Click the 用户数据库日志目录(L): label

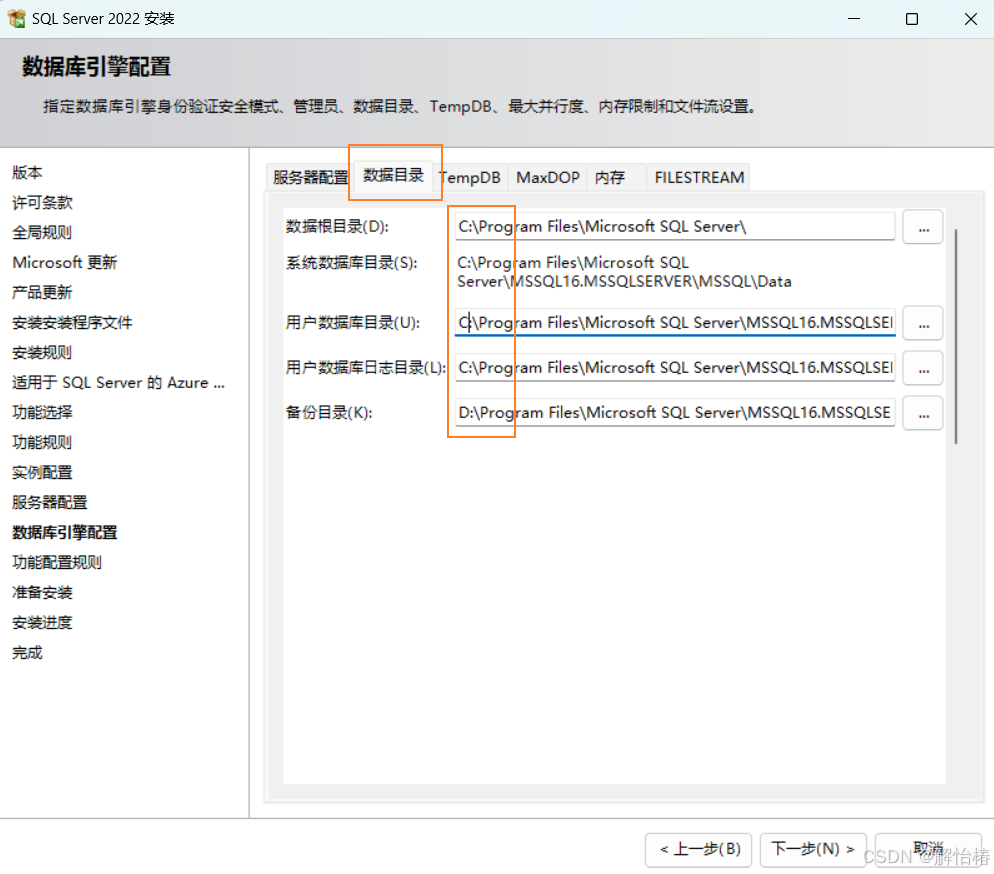tap(366, 368)
